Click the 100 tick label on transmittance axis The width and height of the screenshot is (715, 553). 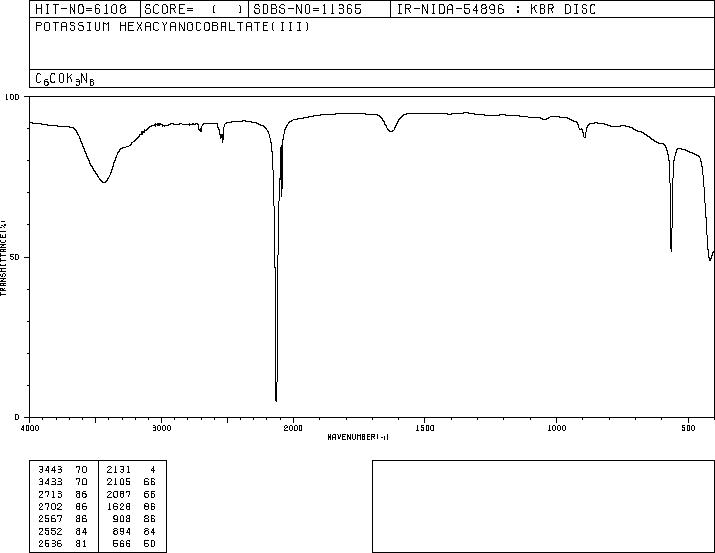tap(12, 97)
